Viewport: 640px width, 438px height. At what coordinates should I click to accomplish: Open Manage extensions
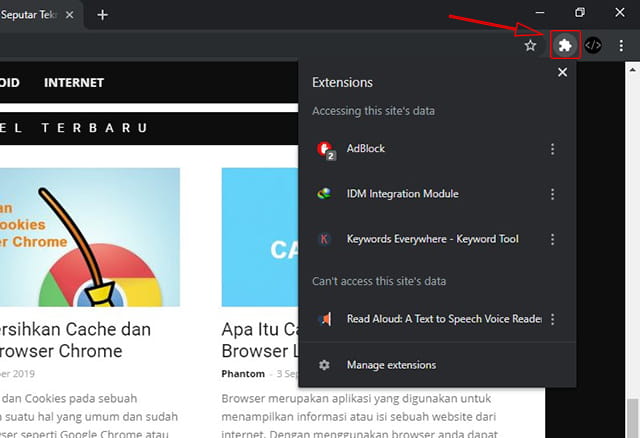point(437,365)
